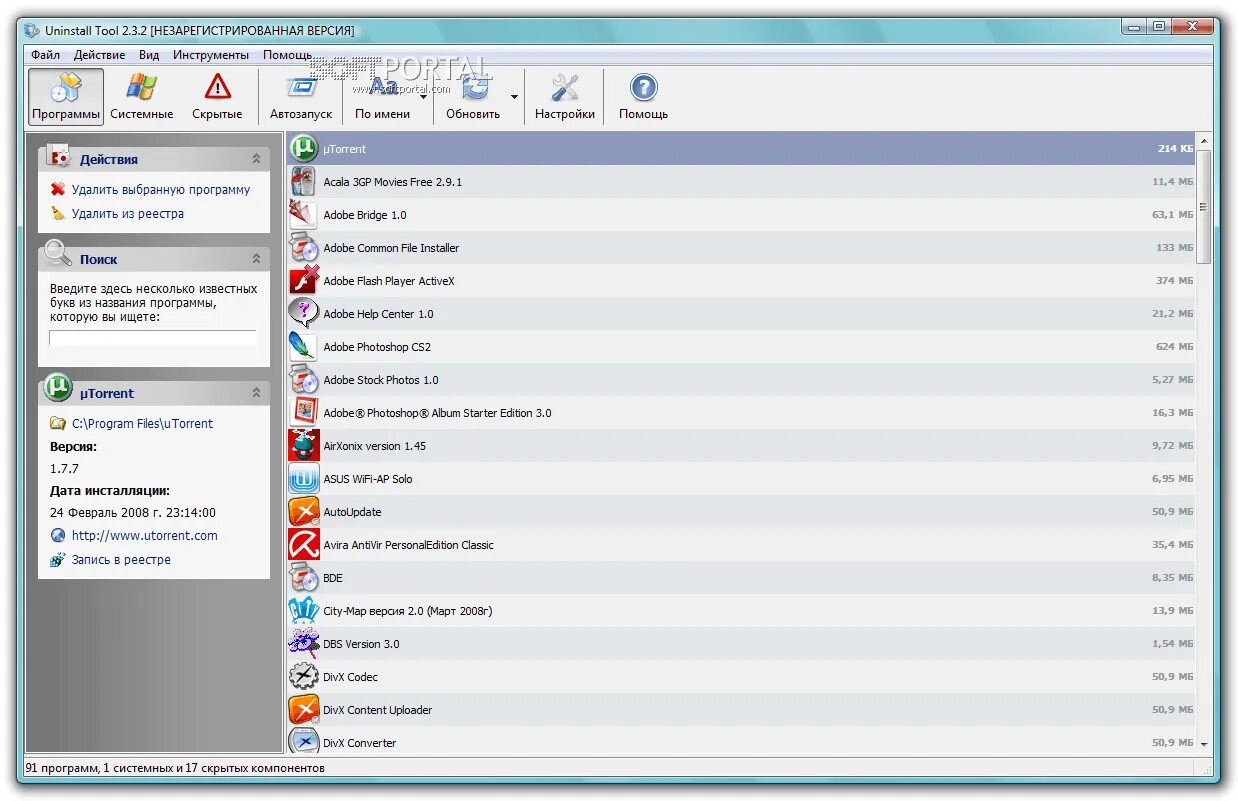Screen dimensions: 1238x801
Task: Click the program list vertical scrollbar thumb
Action: [1203, 206]
